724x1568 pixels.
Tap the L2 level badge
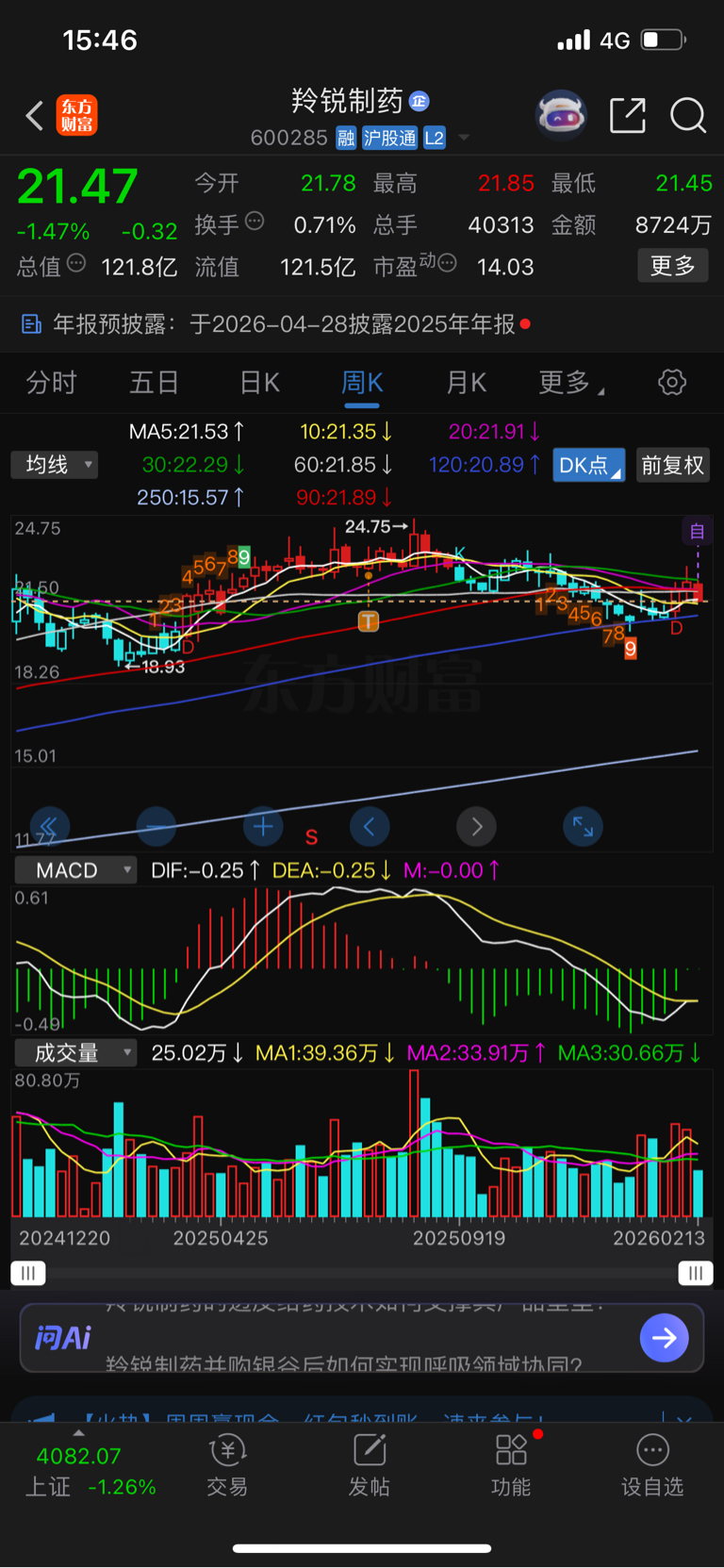(x=434, y=139)
